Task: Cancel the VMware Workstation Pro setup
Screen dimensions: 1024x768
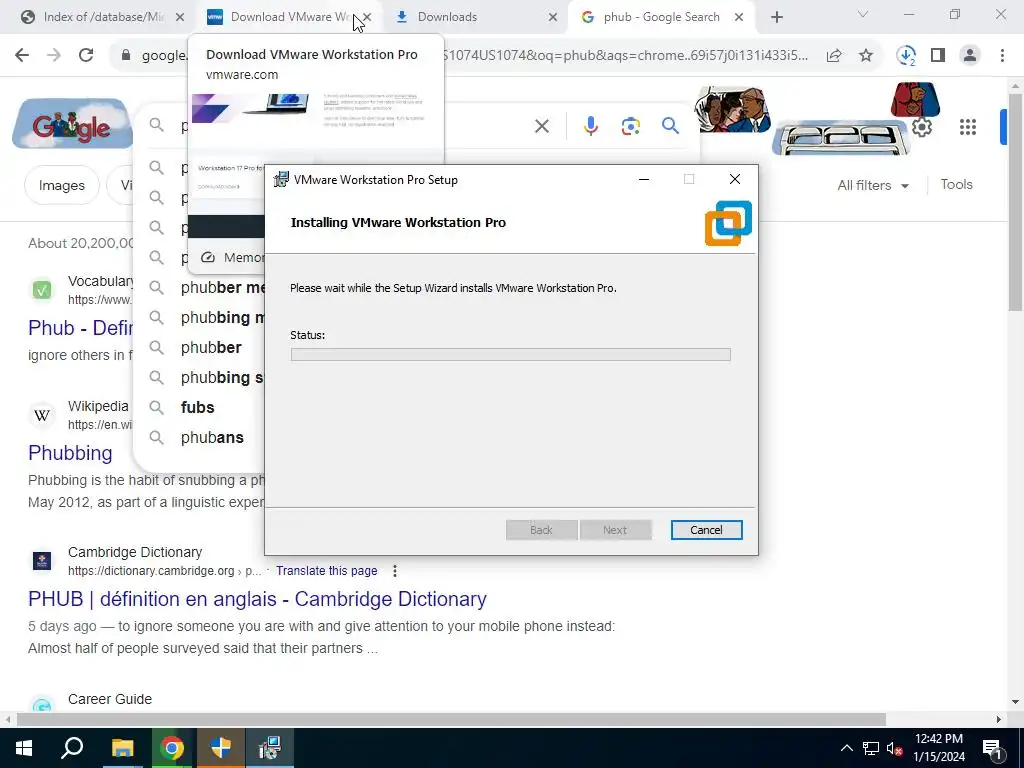Action: pos(707,530)
